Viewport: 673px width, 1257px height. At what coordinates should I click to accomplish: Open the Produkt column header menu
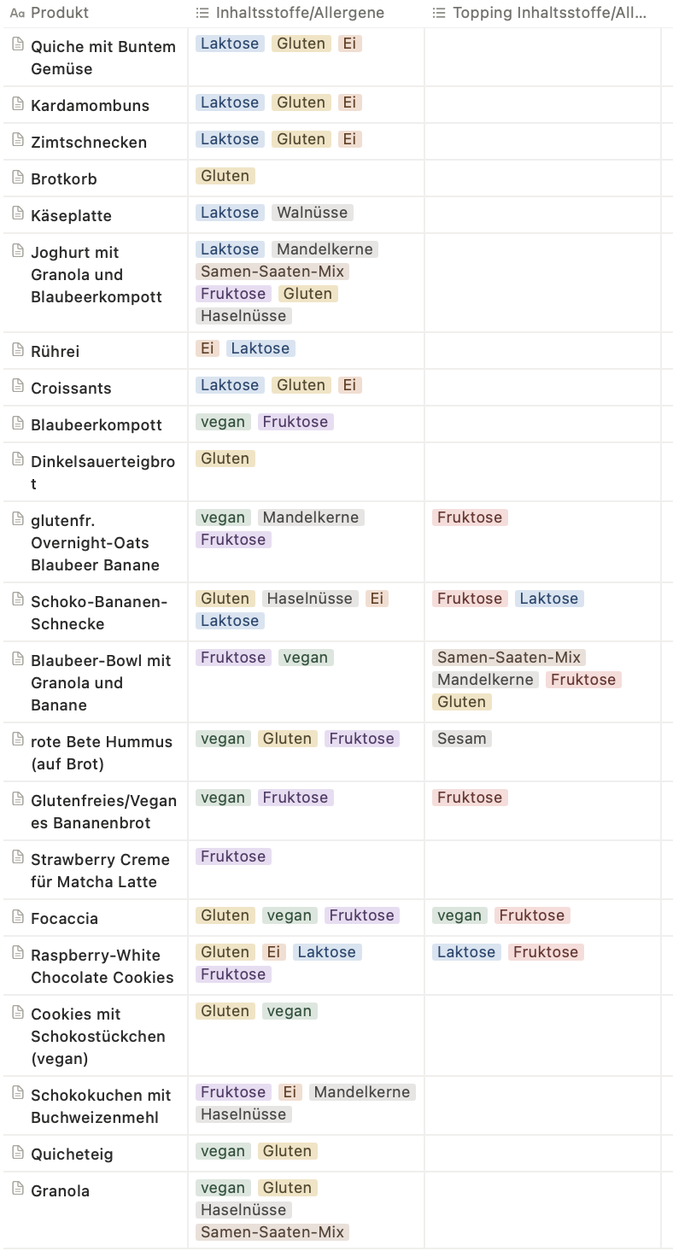pos(60,13)
